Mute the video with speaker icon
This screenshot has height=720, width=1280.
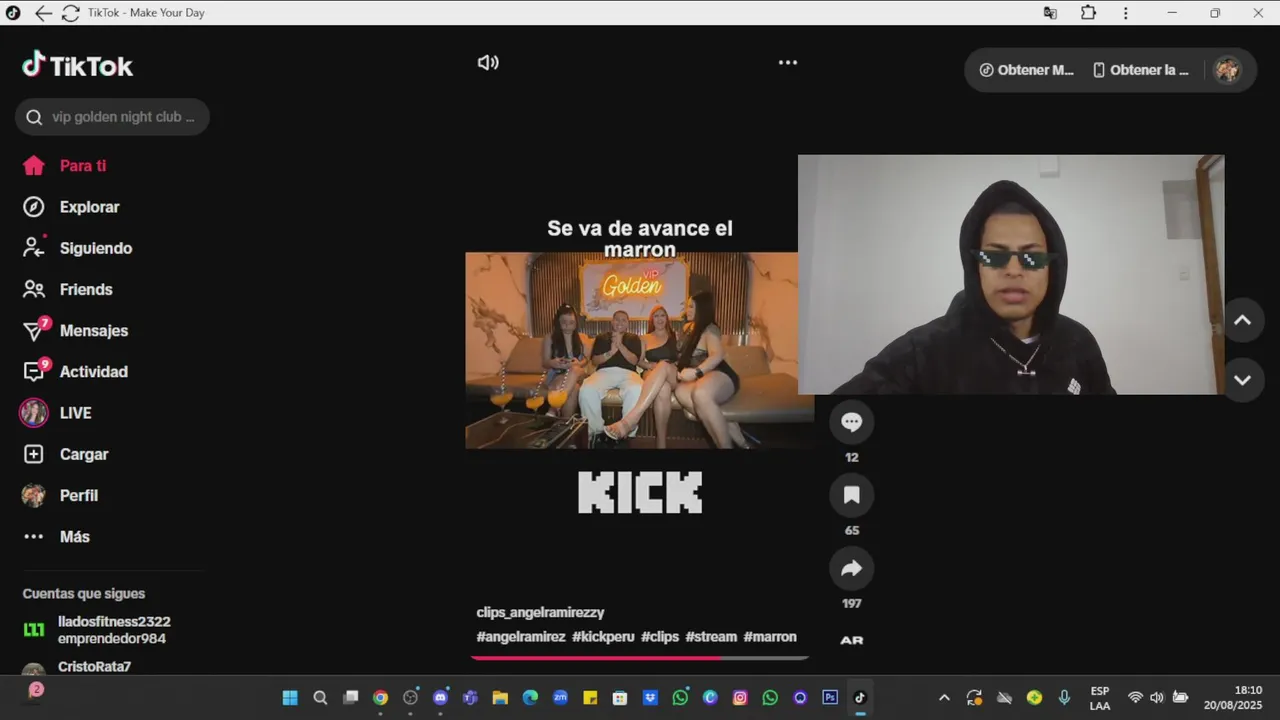(x=488, y=62)
